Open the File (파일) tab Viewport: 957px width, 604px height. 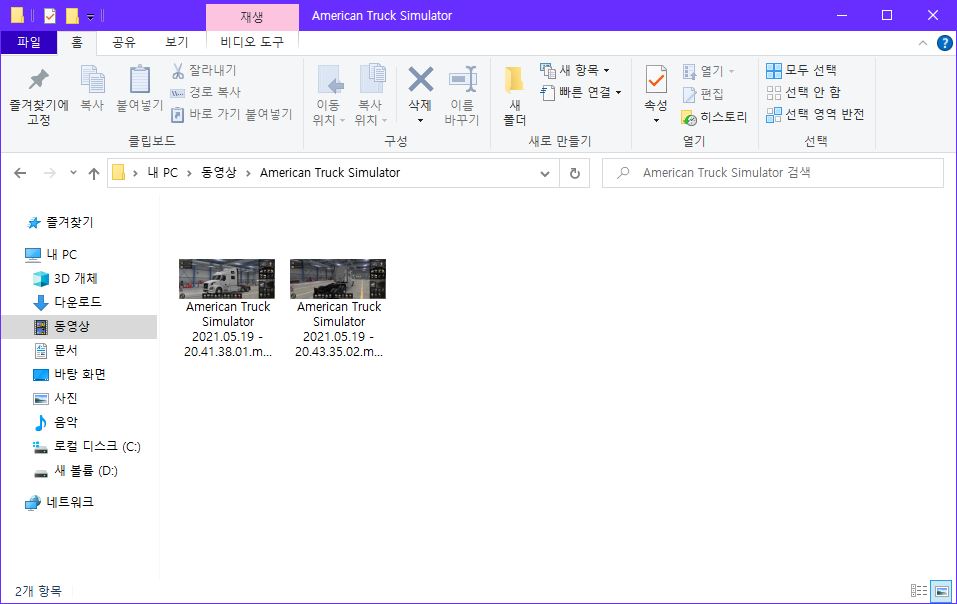point(29,42)
